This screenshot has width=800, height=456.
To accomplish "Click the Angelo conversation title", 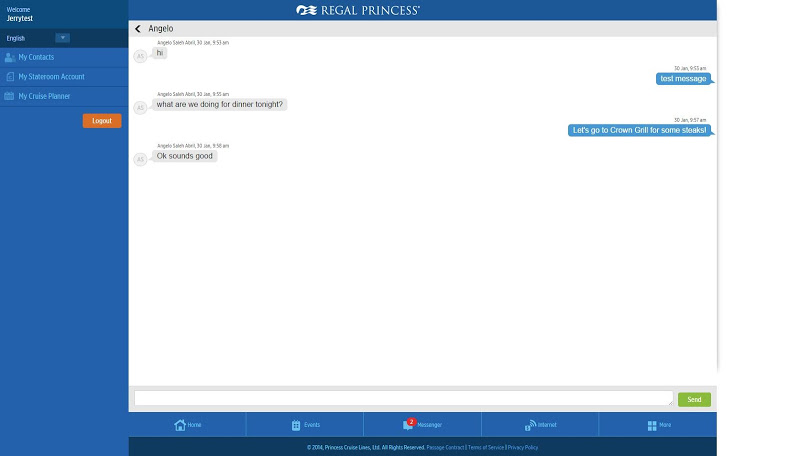I will coord(161,29).
